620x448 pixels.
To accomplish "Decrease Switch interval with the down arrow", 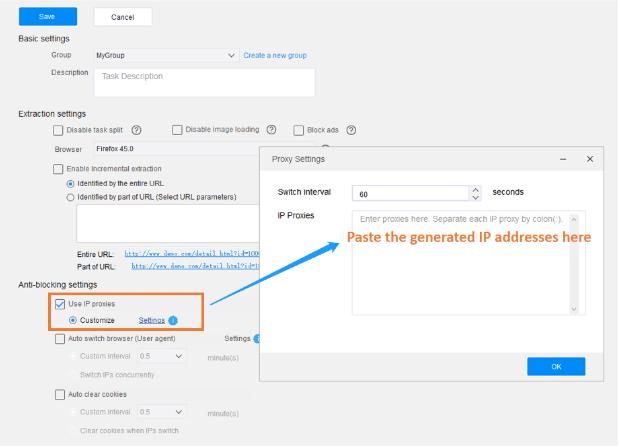I will point(476,197).
